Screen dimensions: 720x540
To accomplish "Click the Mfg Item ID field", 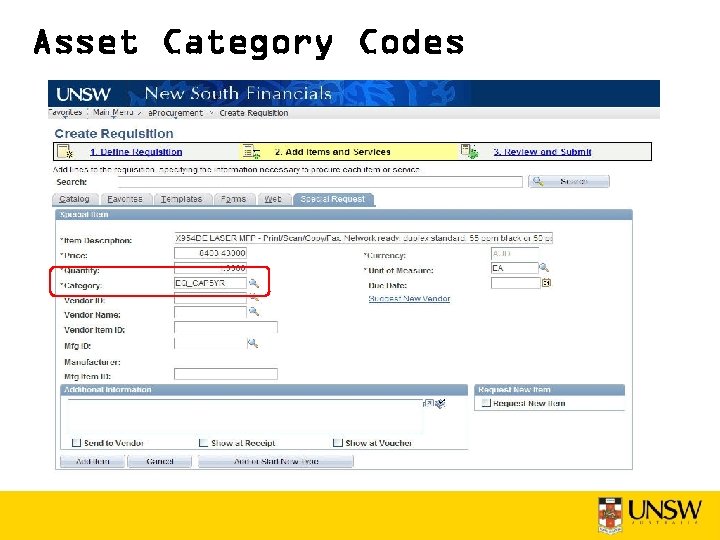I will tap(226, 374).
